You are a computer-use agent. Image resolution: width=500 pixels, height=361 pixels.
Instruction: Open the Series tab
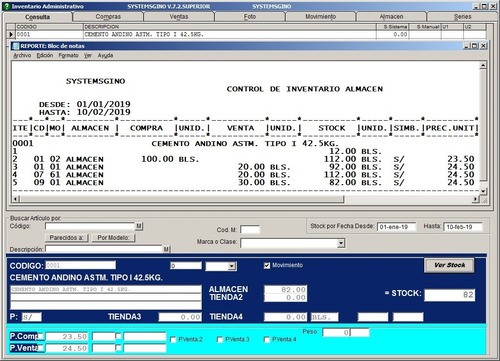462,17
